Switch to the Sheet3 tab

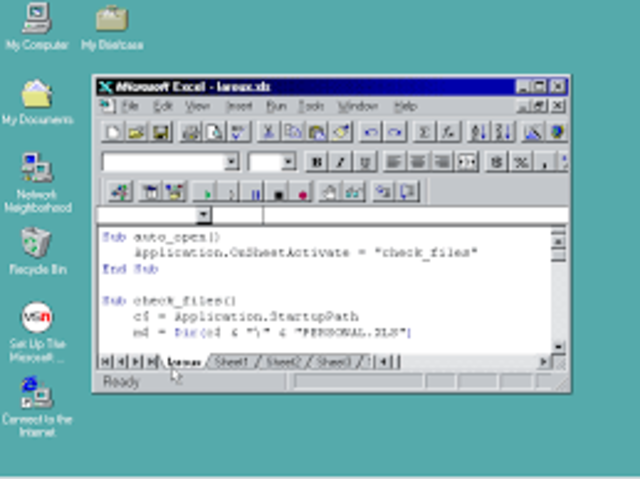tap(334, 362)
